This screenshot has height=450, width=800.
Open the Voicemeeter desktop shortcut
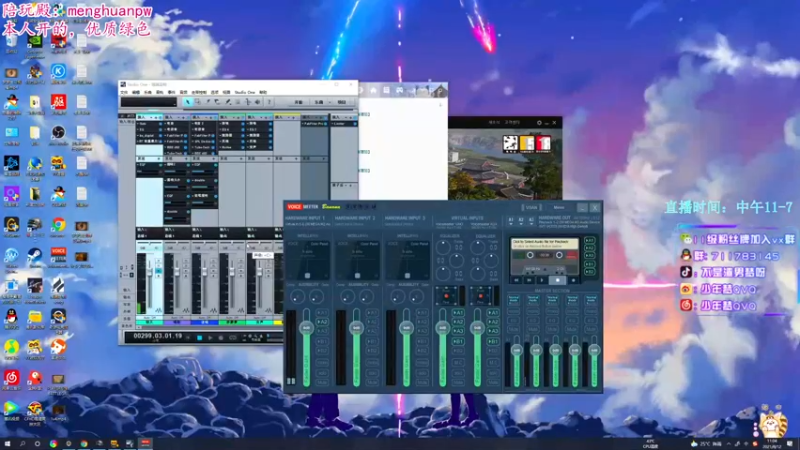pos(58,257)
